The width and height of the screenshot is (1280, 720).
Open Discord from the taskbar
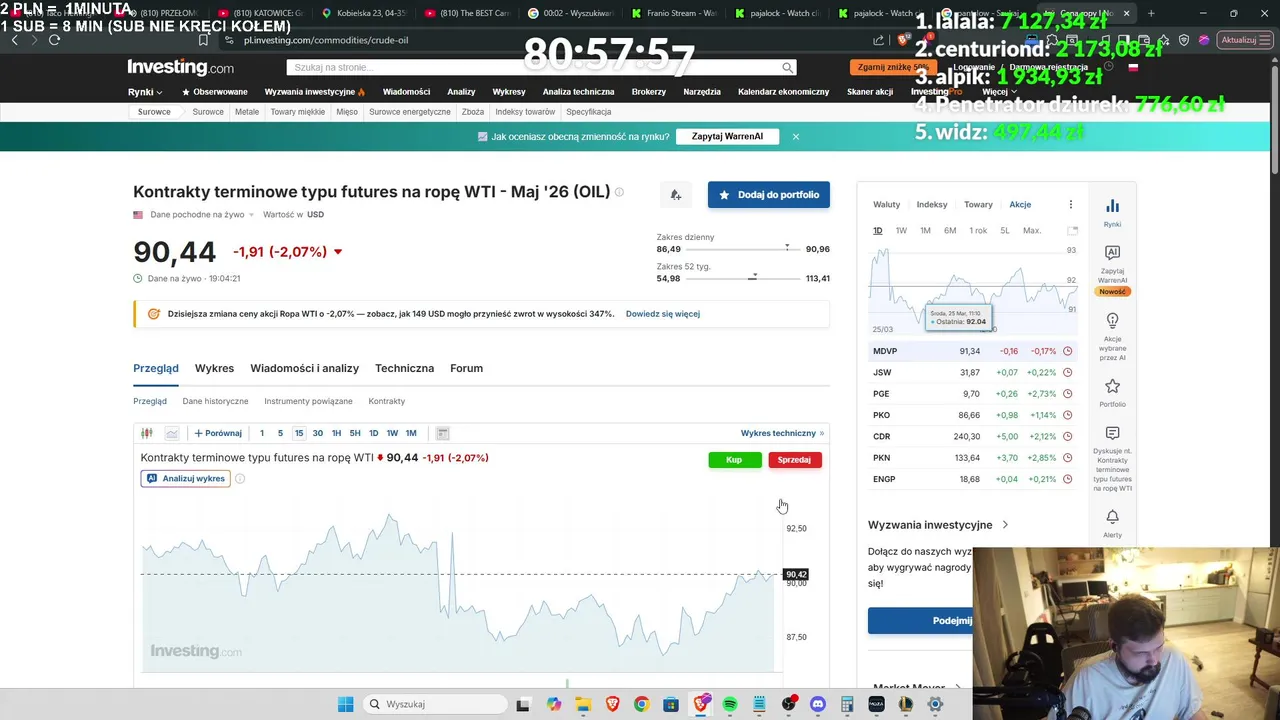coord(818,704)
